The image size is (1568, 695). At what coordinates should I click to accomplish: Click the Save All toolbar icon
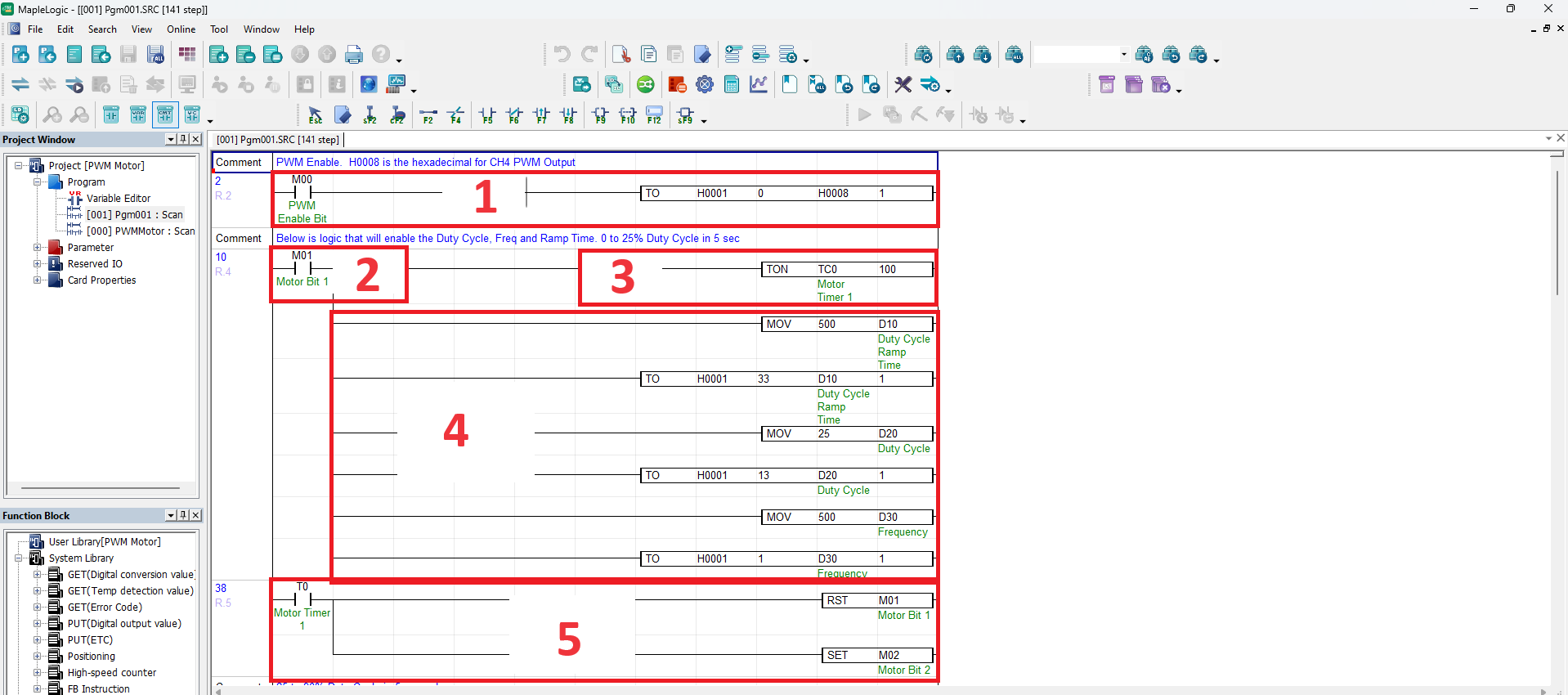click(x=155, y=55)
